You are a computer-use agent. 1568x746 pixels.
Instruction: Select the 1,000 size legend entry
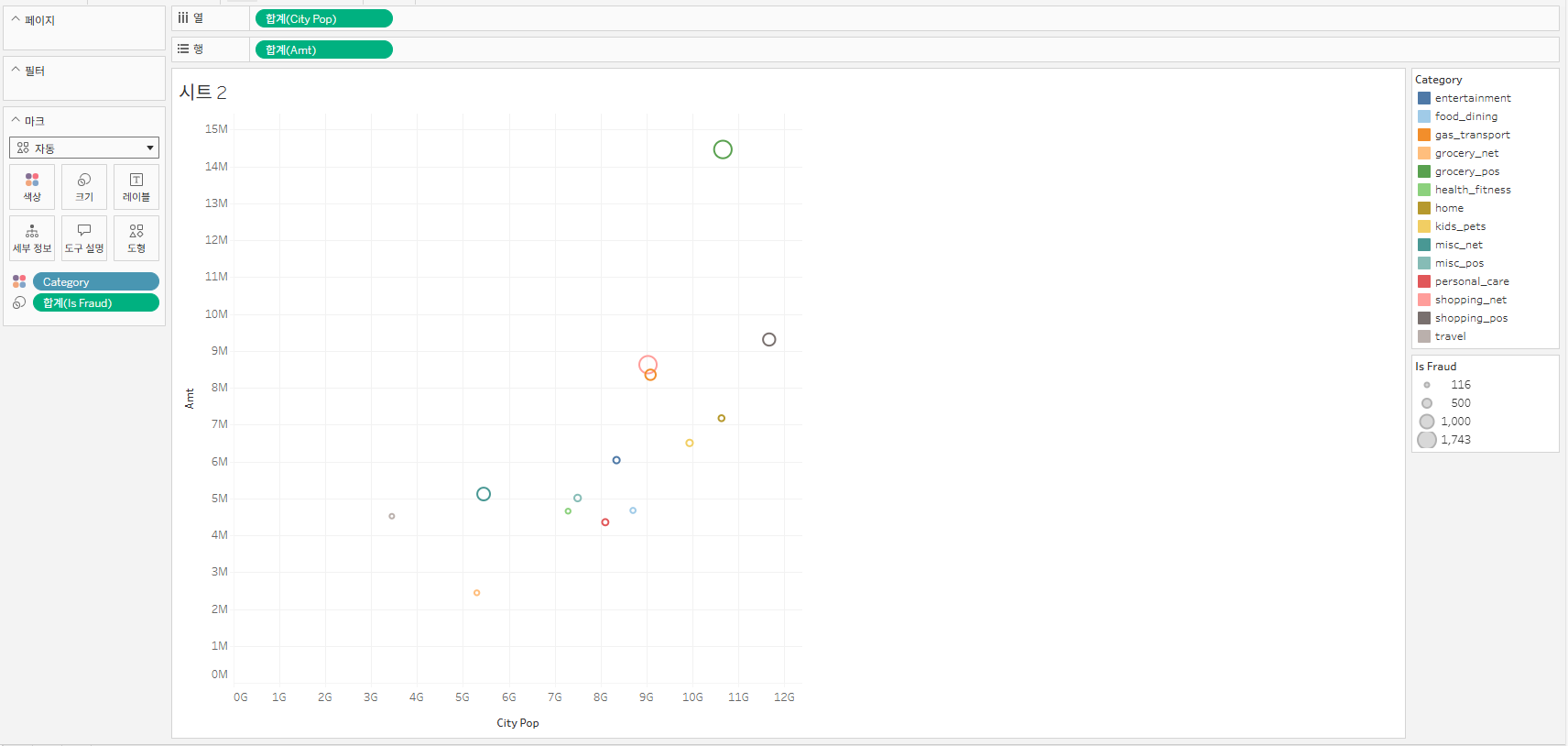point(1445,422)
